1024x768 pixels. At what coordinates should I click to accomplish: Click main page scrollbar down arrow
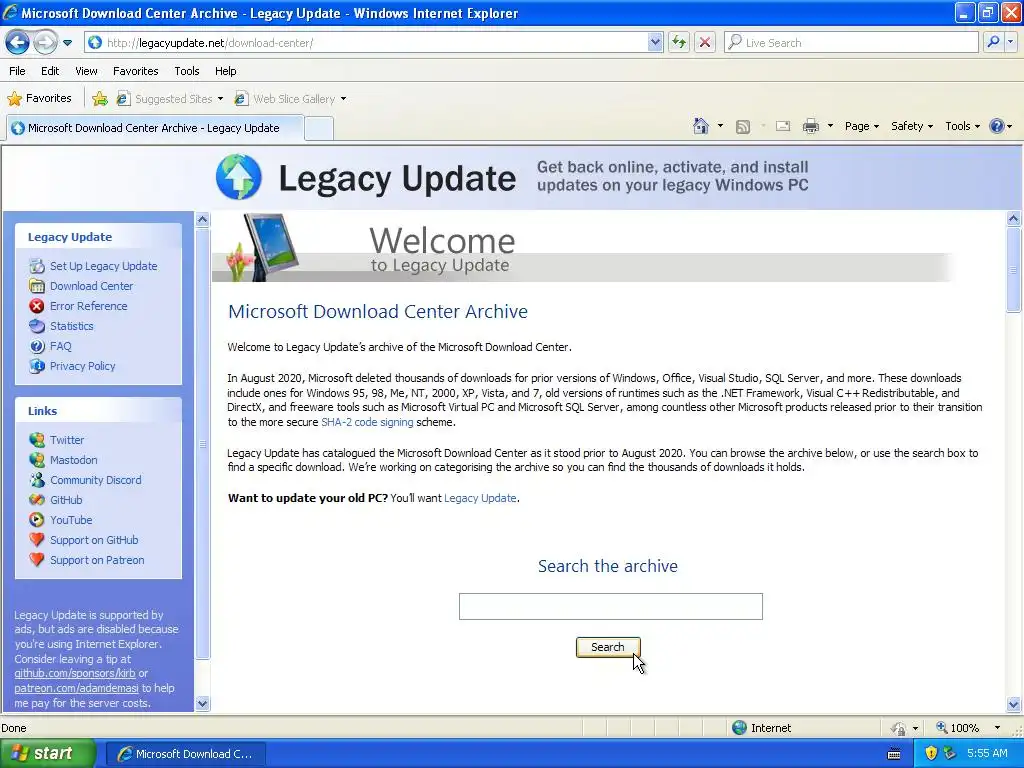[1014, 704]
